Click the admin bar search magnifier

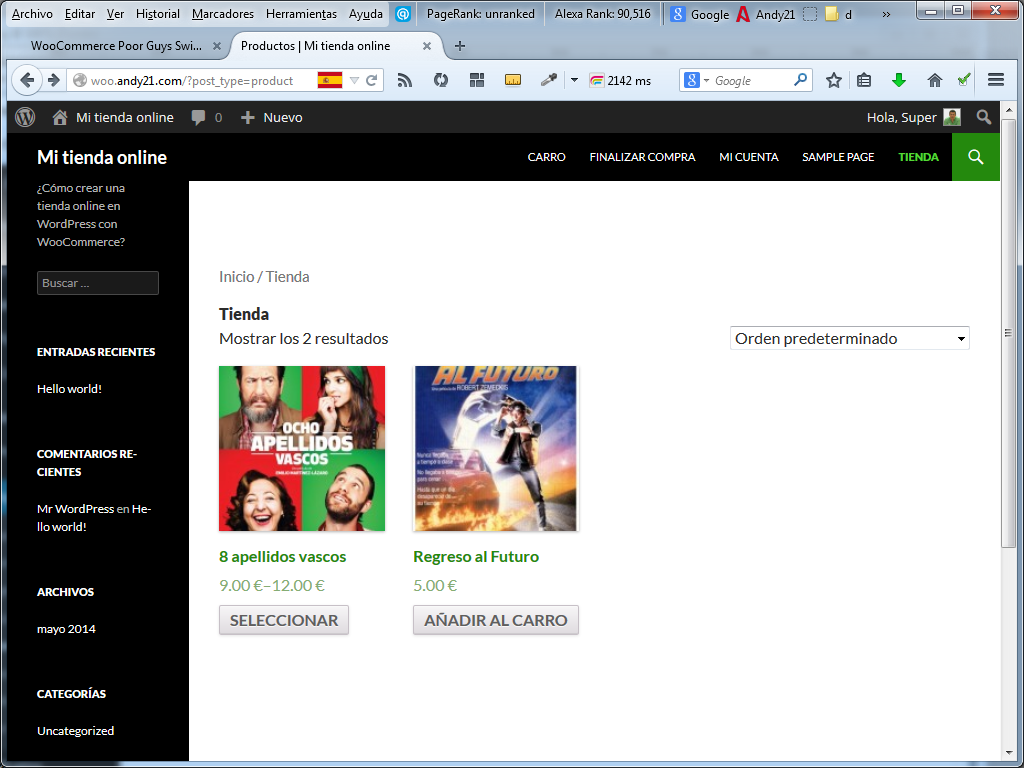coord(984,118)
